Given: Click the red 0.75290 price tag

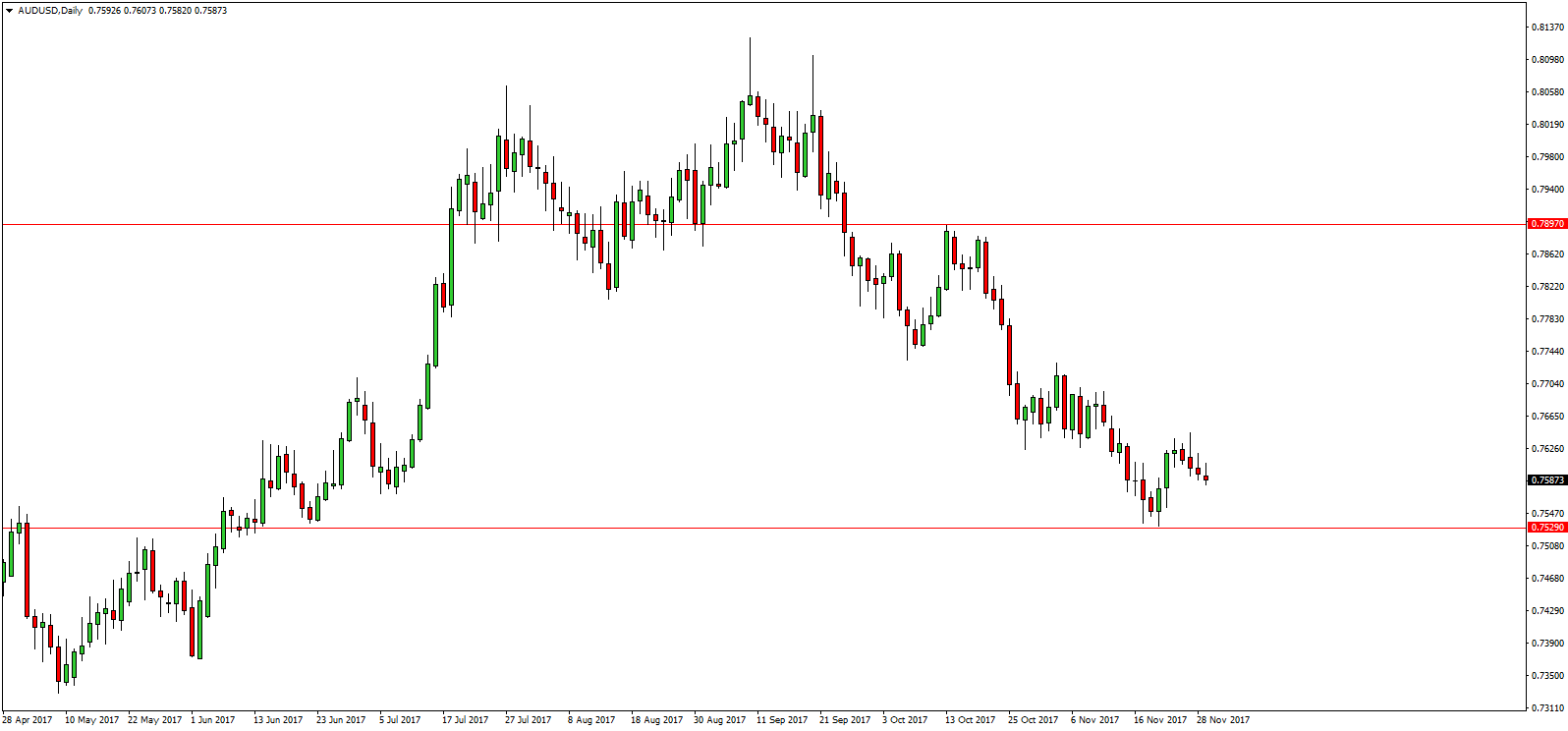Looking at the screenshot, I should pyautogui.click(x=1546, y=528).
